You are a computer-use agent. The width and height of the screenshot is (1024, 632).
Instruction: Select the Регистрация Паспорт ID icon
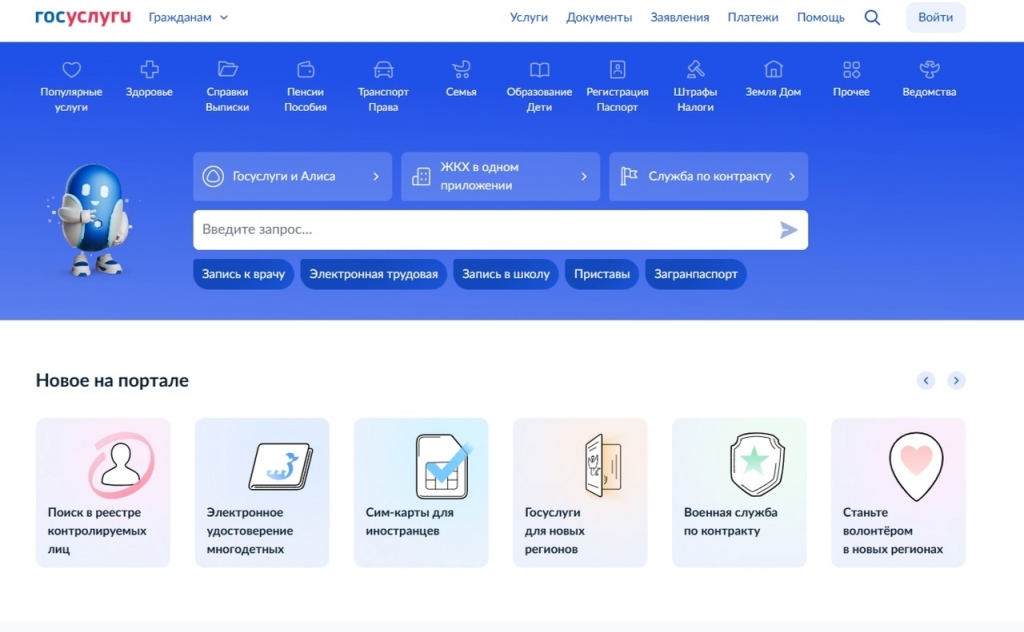pos(617,69)
